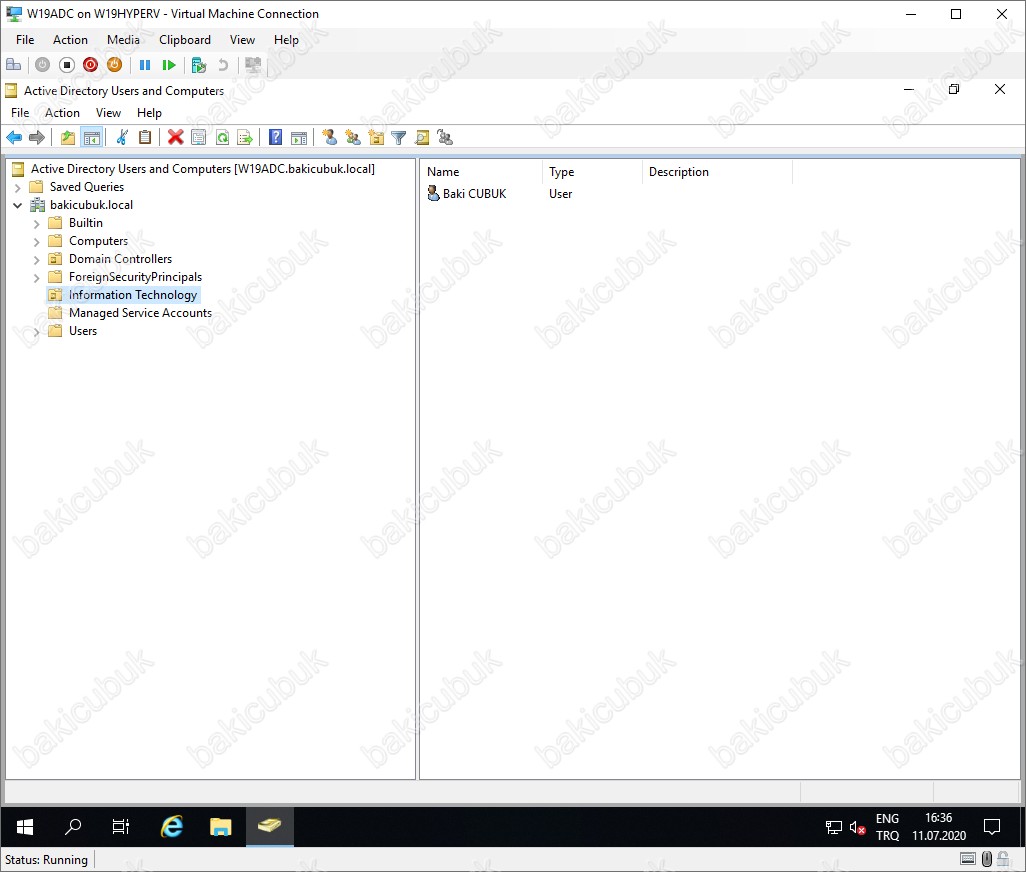
Task: Create a new organizational unit
Action: tap(376, 137)
